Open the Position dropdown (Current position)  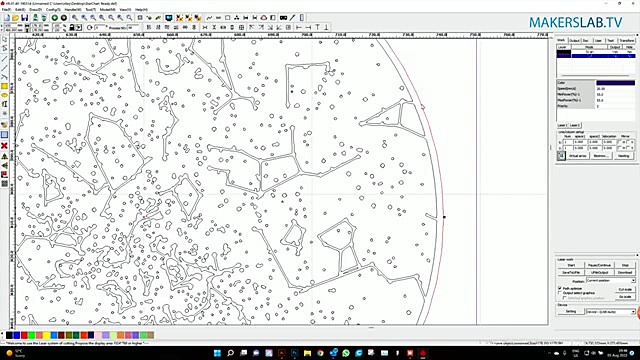point(611,280)
